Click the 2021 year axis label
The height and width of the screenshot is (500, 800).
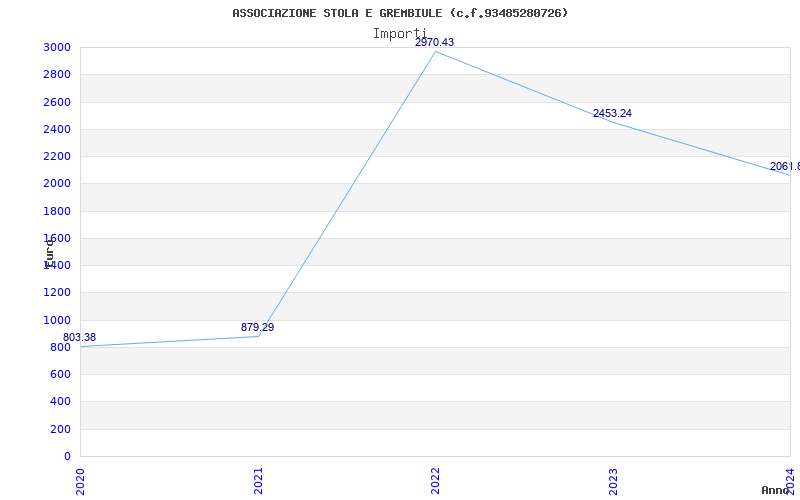[258, 480]
